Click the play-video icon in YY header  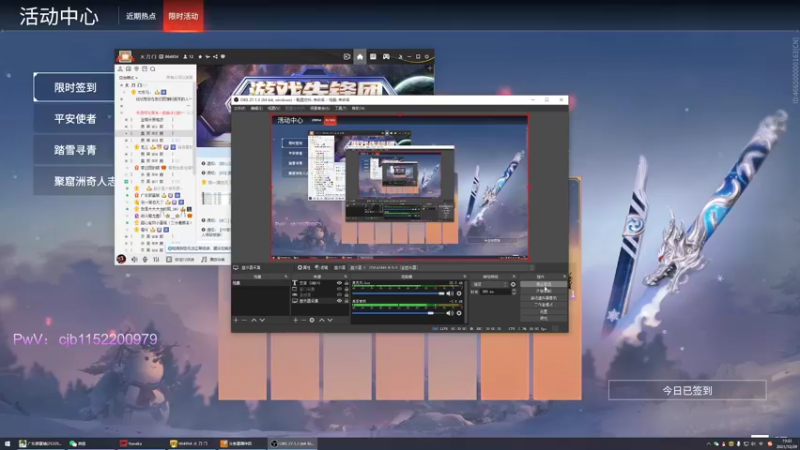(x=347, y=57)
